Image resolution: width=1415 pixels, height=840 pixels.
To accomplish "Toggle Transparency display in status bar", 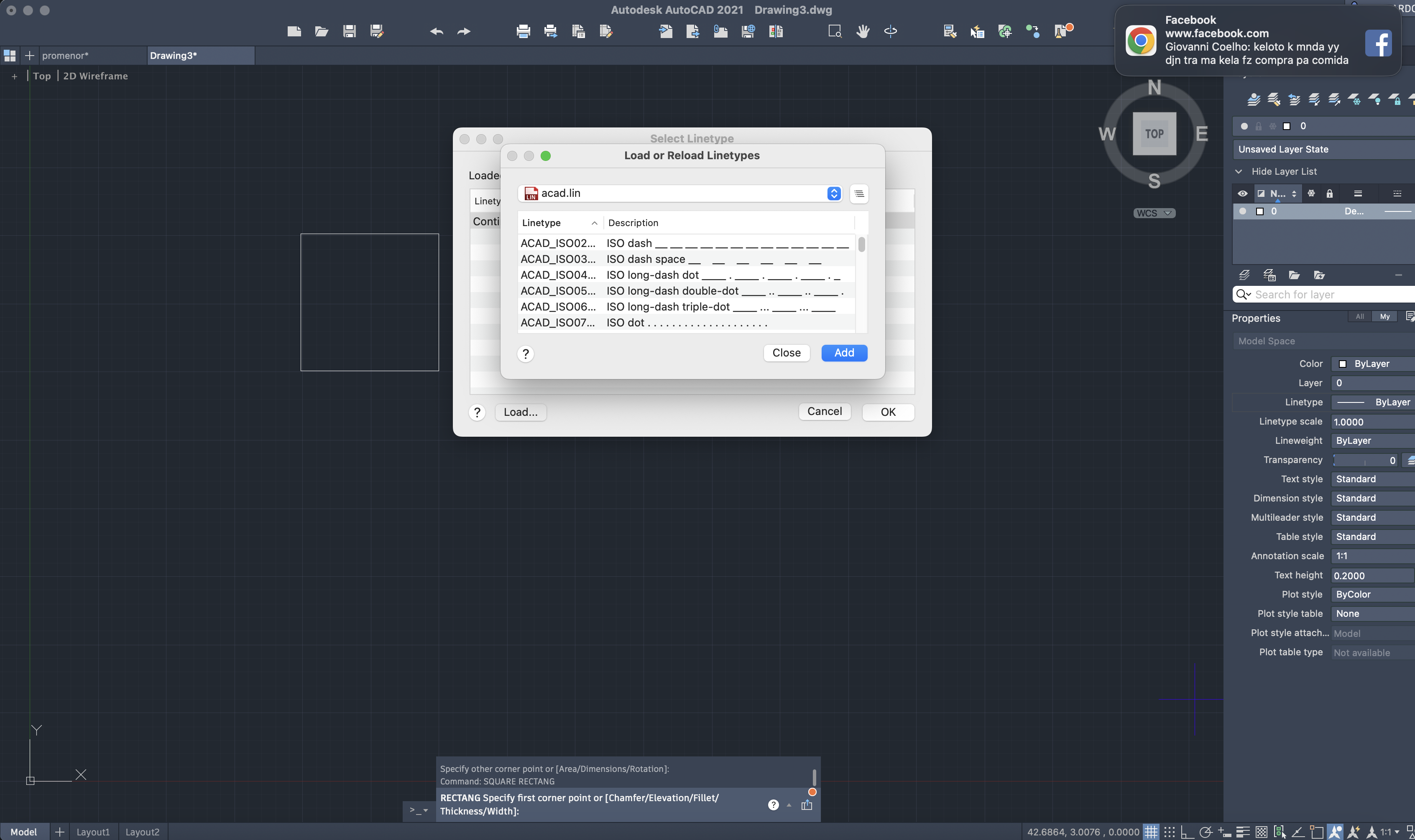I will pyautogui.click(x=1262, y=832).
